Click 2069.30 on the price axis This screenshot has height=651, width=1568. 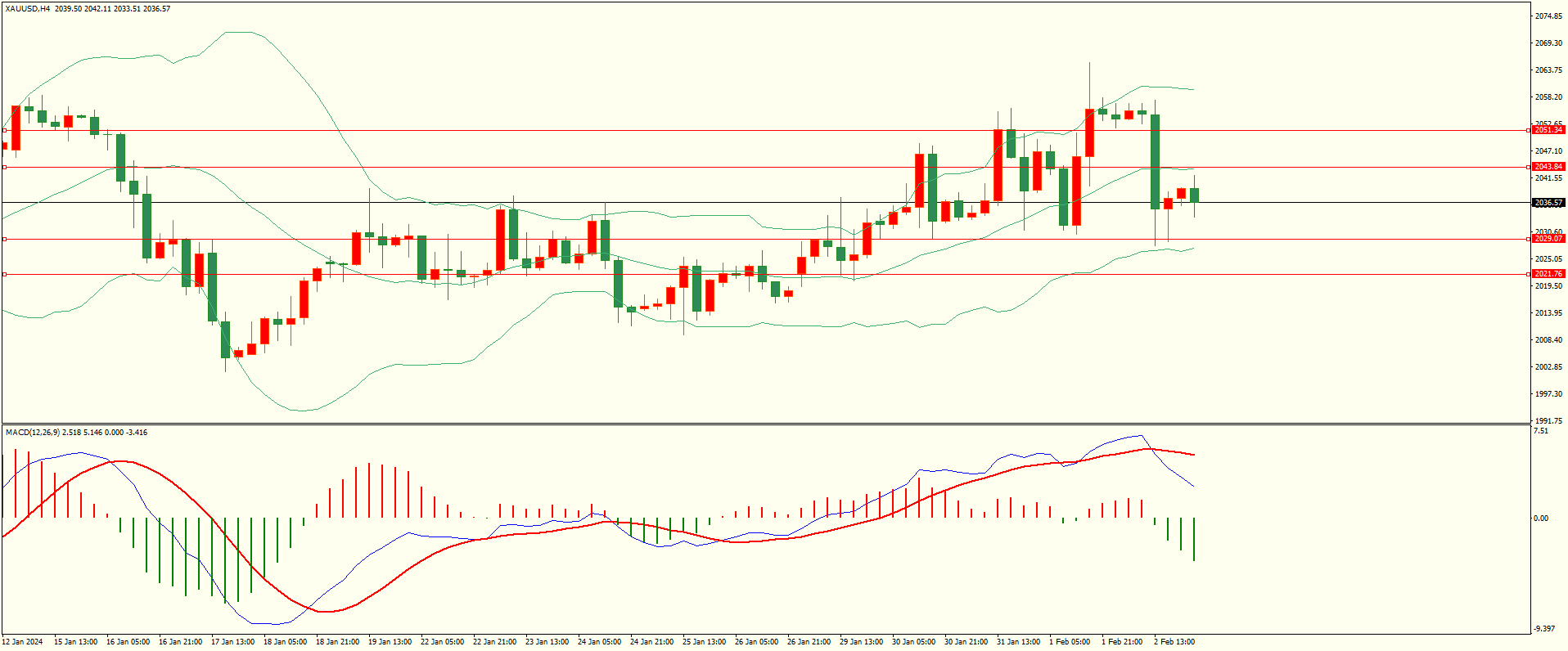tap(1548, 43)
